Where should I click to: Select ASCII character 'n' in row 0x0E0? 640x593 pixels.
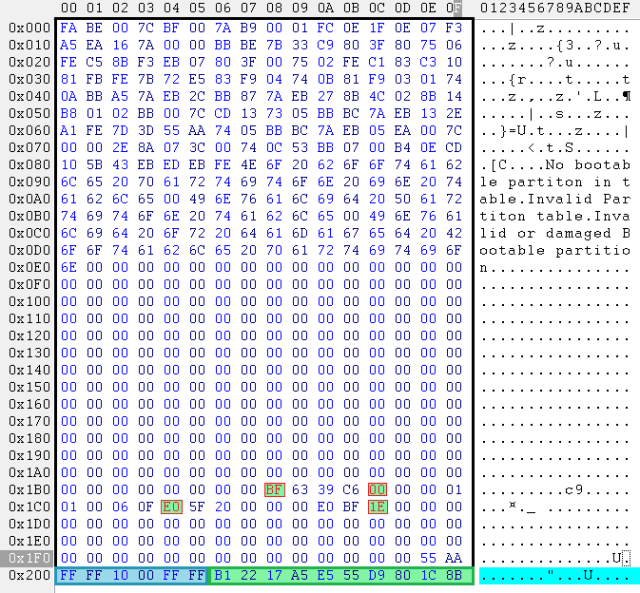484,268
